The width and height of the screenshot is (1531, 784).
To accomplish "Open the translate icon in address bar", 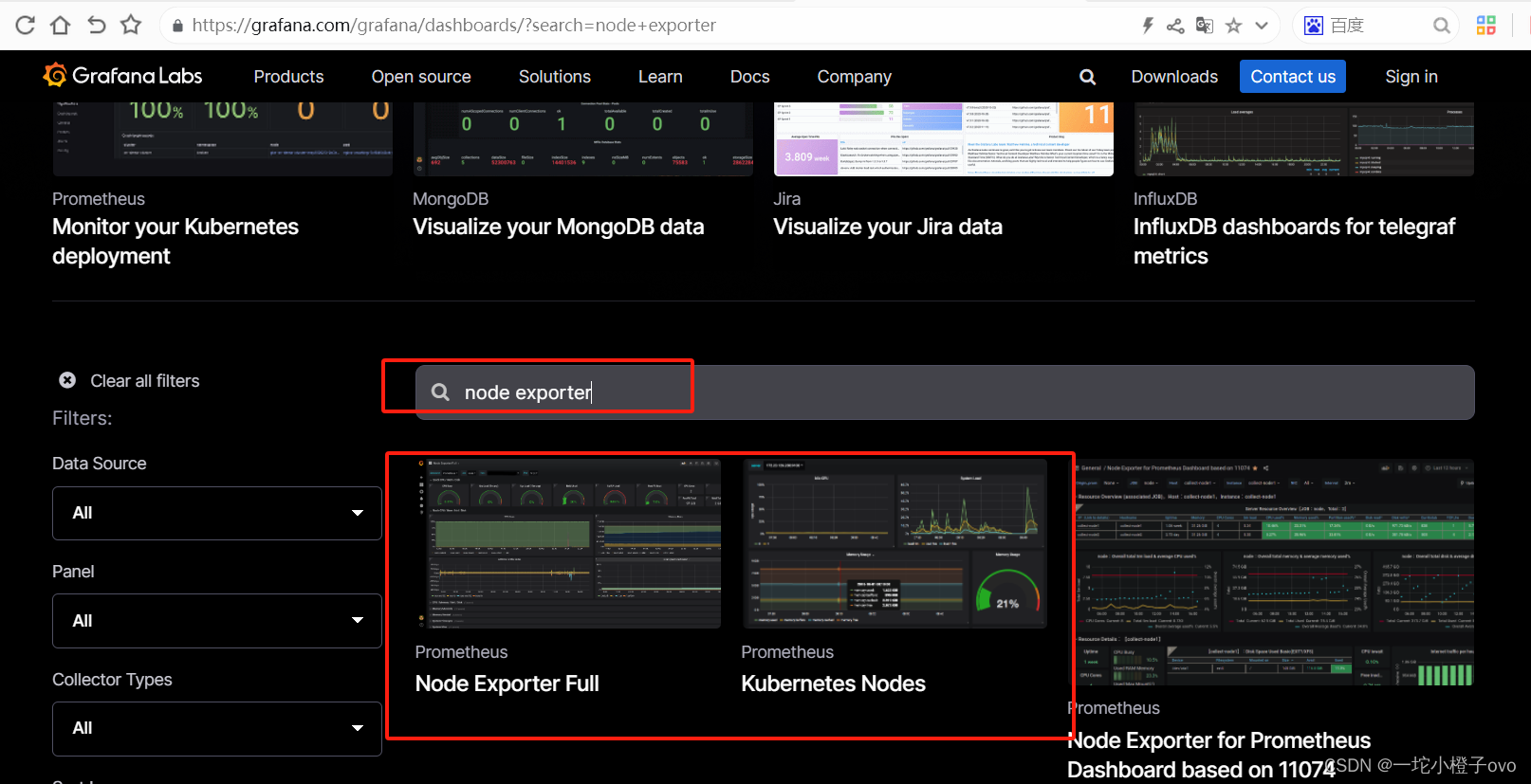I will point(1205,26).
